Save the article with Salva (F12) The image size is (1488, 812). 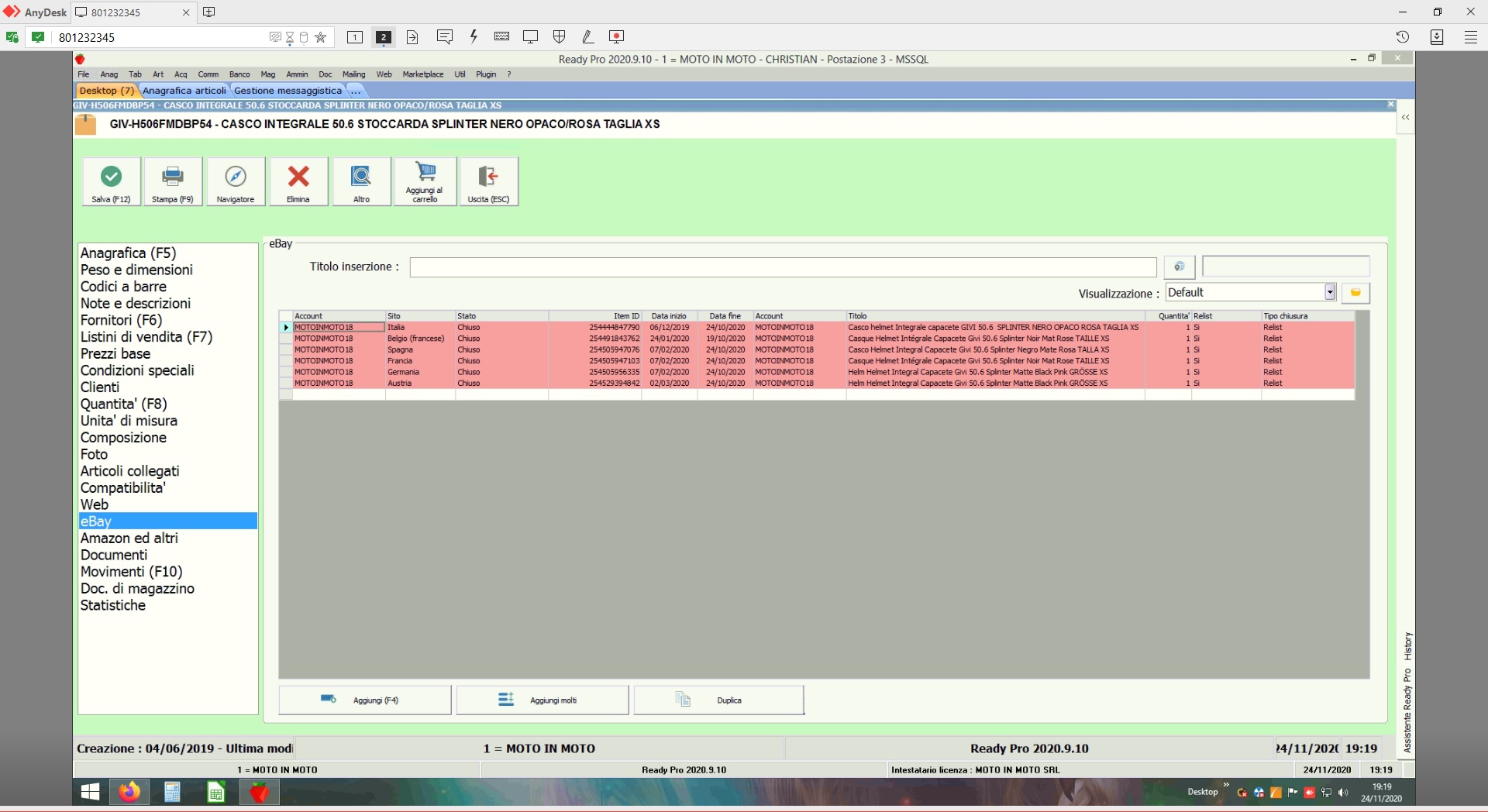point(112,181)
